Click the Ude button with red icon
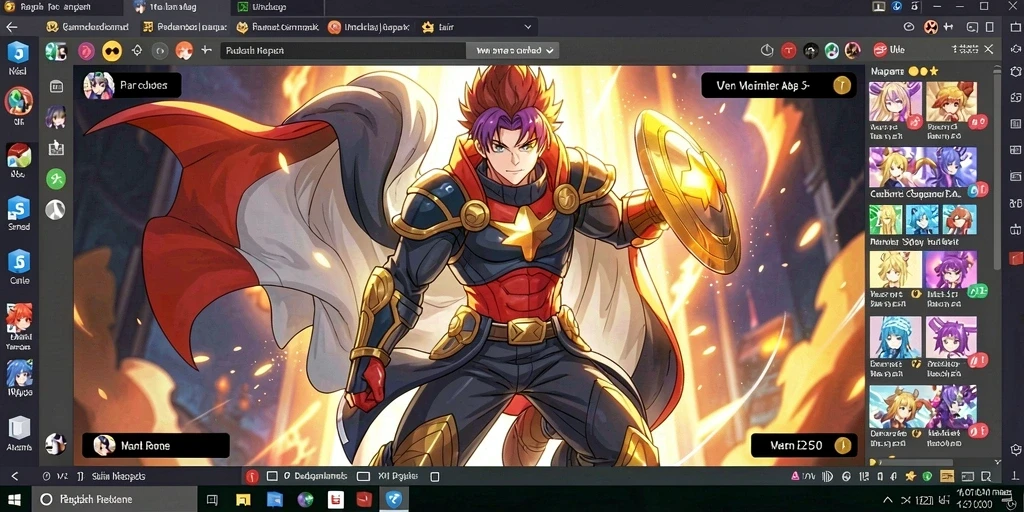This screenshot has height=512, width=1024. point(890,50)
